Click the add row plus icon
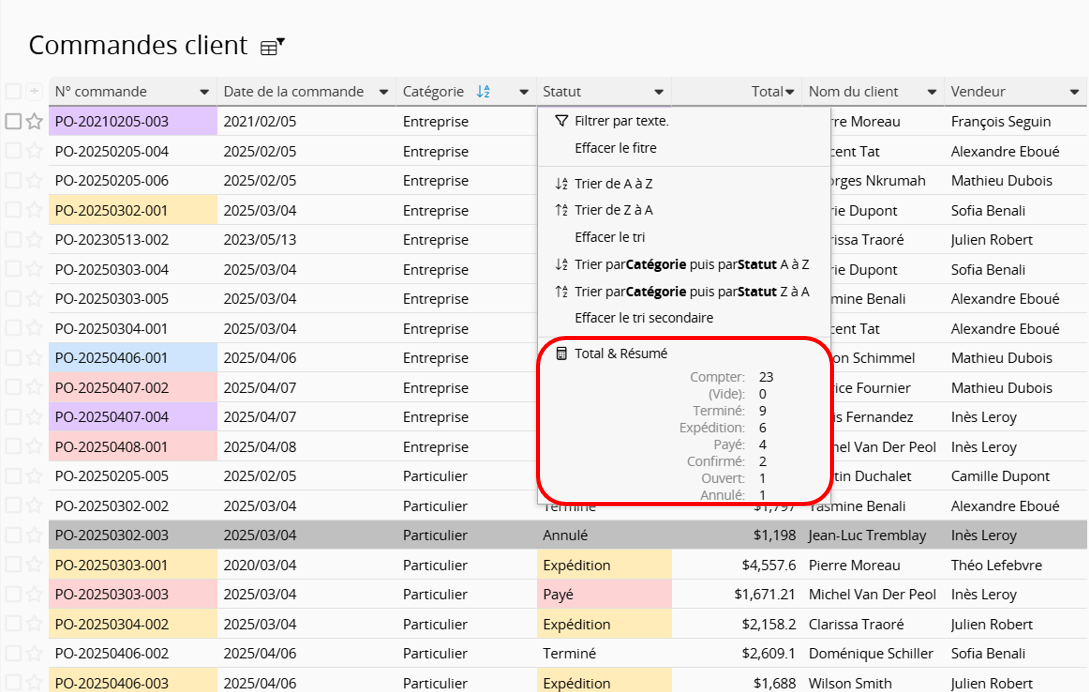Screen dimensions: 1089x692 (x=34, y=92)
